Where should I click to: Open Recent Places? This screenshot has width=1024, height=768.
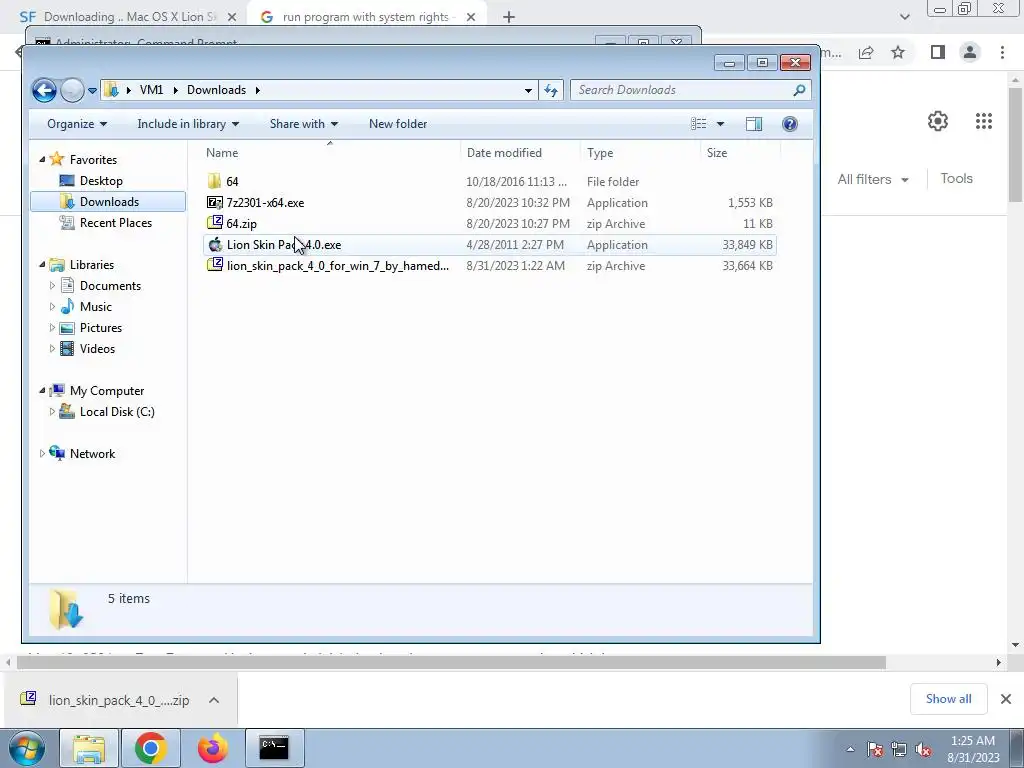(x=116, y=223)
